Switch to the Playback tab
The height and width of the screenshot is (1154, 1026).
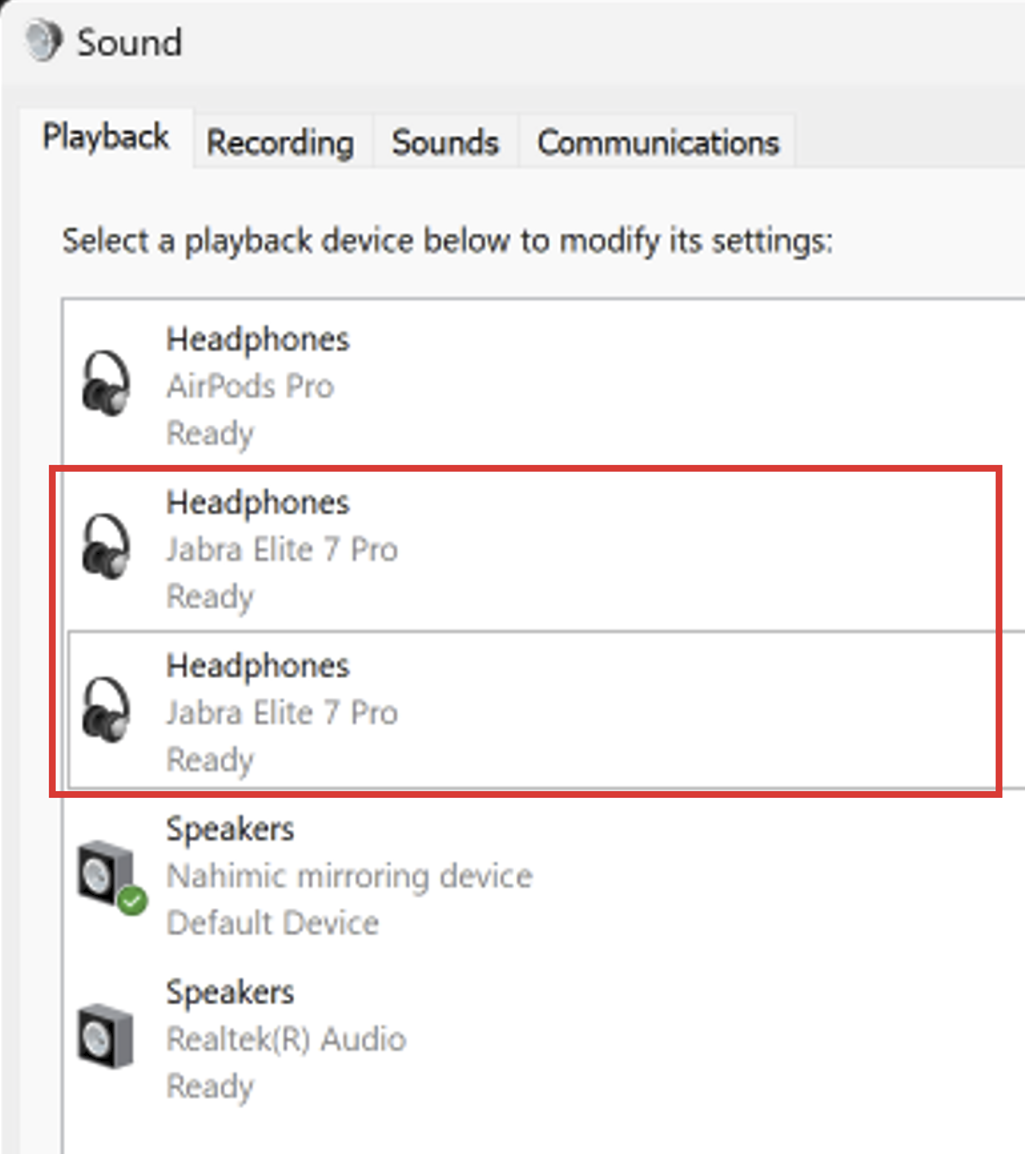pos(105,137)
